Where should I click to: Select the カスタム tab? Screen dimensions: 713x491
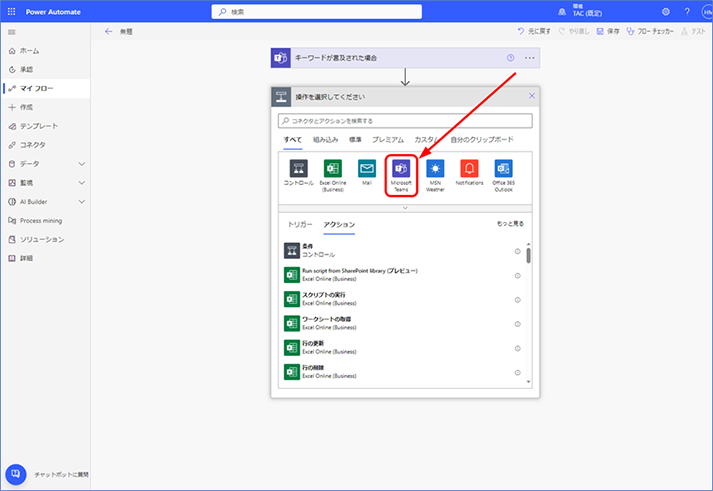(427, 140)
